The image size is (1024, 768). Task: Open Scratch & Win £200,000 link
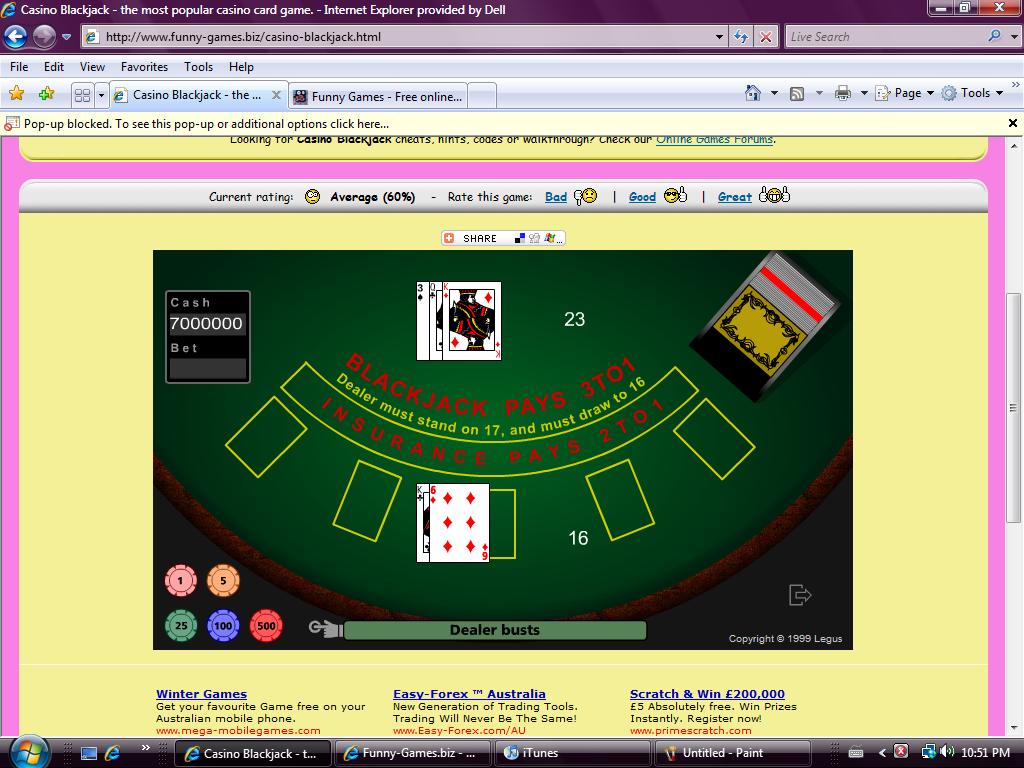[707, 694]
